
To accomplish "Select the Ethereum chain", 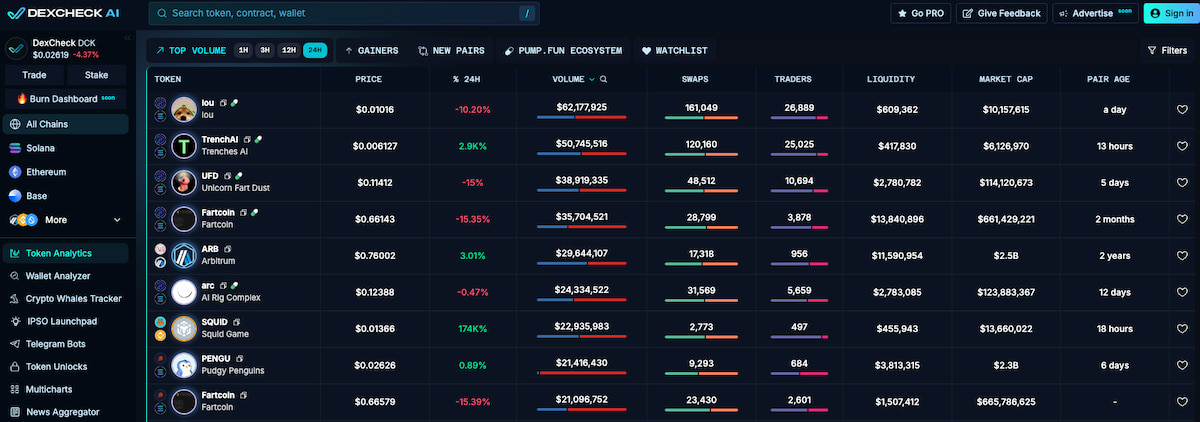I will click(x=66, y=172).
